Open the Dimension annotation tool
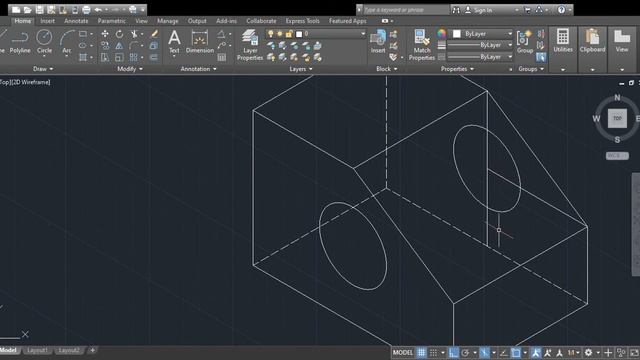 click(x=200, y=42)
